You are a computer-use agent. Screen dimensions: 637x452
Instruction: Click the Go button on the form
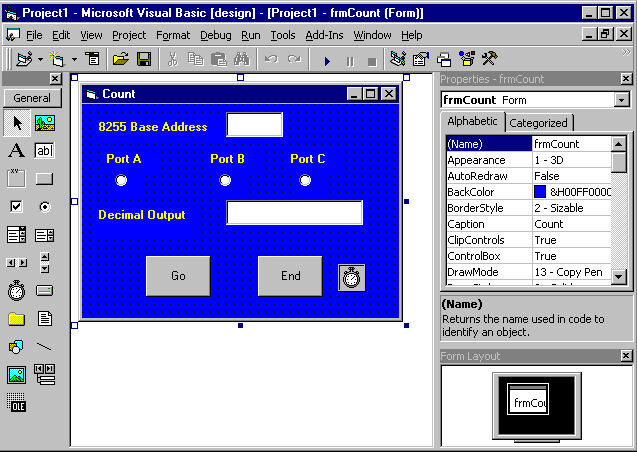(x=178, y=276)
